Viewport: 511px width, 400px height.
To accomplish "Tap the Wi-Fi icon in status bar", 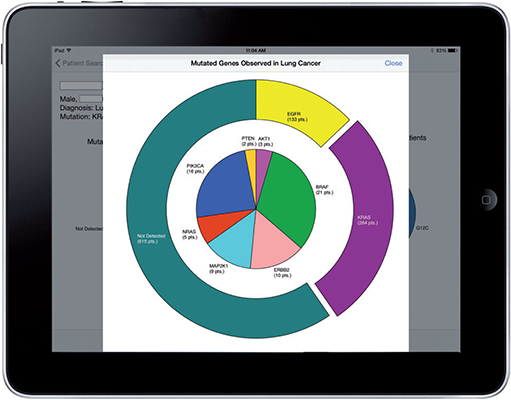I will point(69,50).
